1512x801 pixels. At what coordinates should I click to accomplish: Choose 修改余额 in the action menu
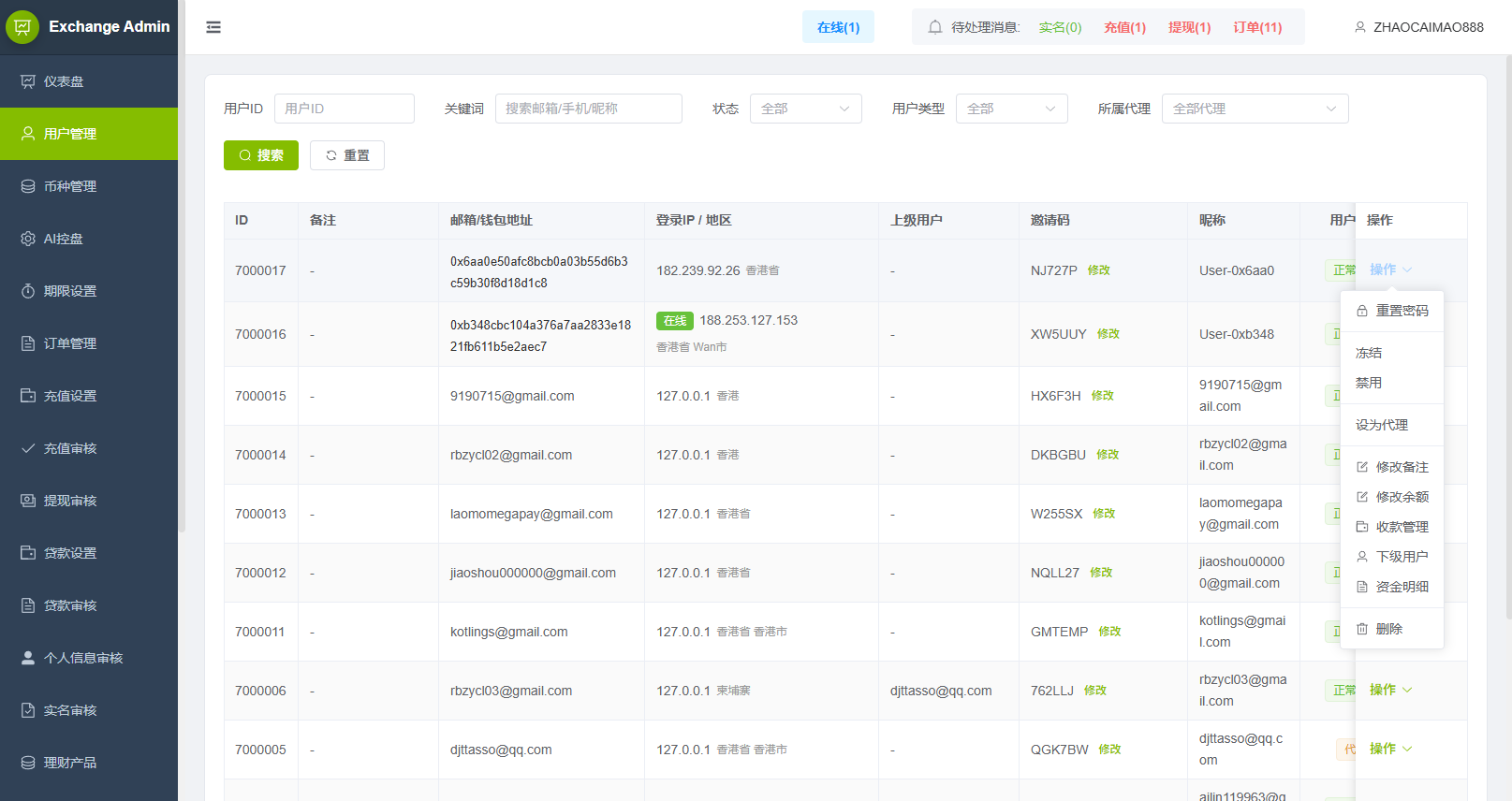[x=1402, y=497]
